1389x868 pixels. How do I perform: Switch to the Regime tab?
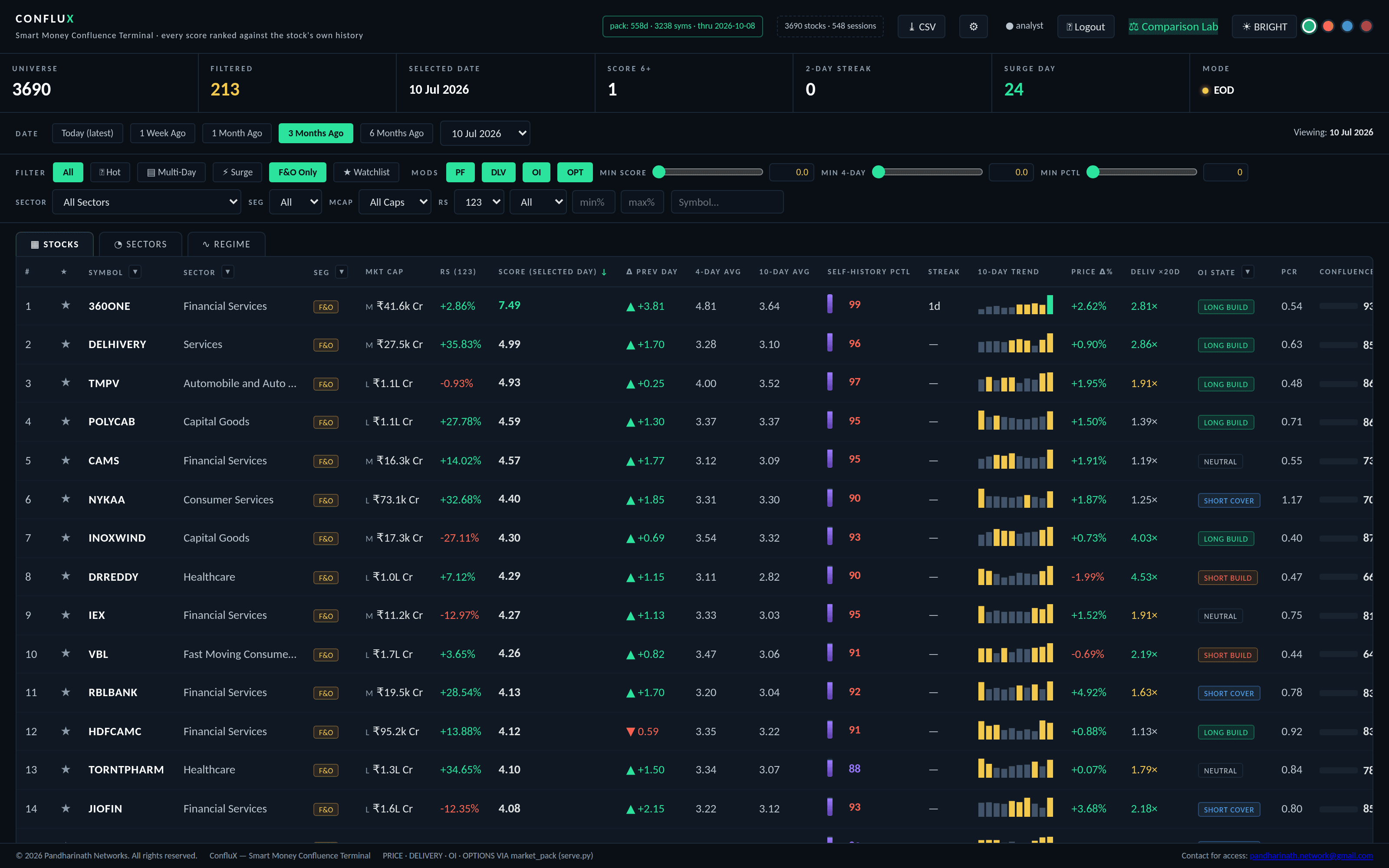click(226, 244)
